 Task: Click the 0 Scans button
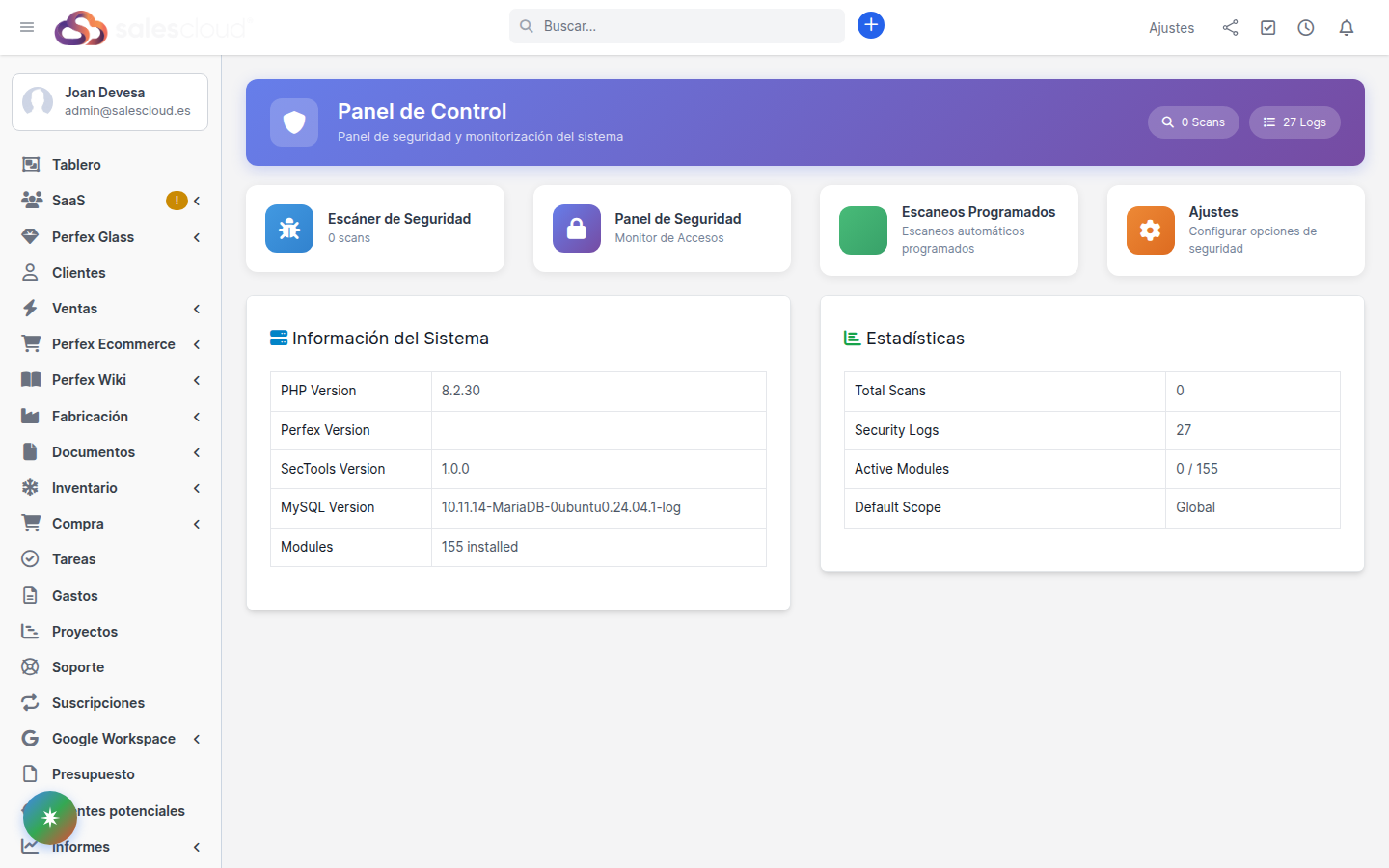pyautogui.click(x=1193, y=122)
